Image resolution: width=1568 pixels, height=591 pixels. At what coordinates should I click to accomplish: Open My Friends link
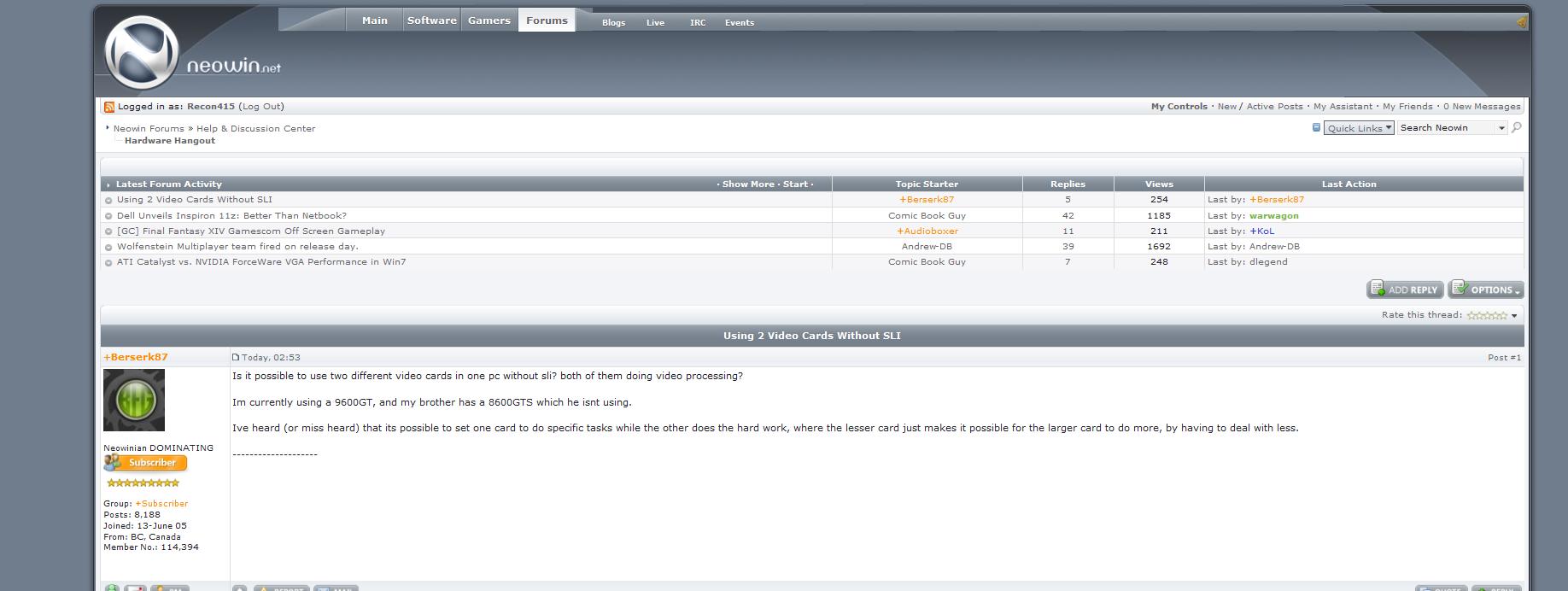[1407, 107]
